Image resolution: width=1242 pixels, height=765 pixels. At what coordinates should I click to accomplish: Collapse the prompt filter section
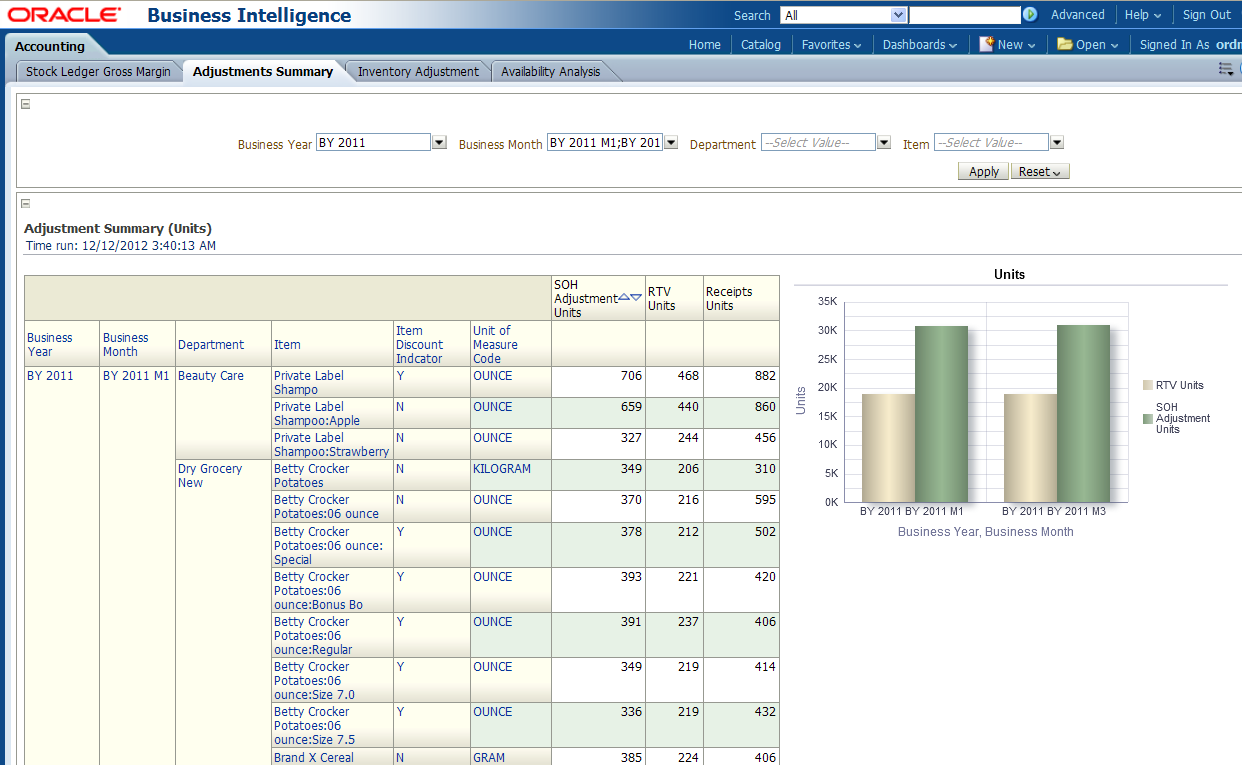(26, 104)
